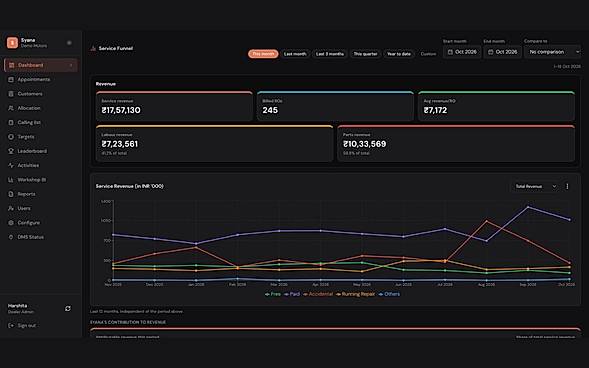
Task: Click the Workshop BI chart icon
Action: click(x=11, y=180)
